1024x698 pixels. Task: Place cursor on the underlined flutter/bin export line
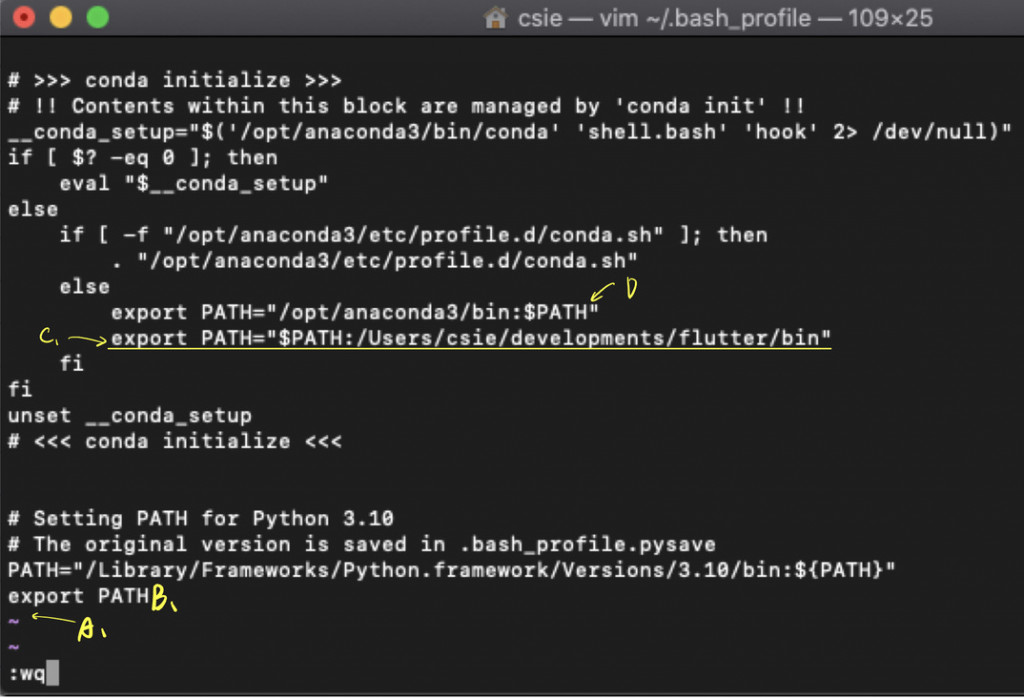point(470,338)
